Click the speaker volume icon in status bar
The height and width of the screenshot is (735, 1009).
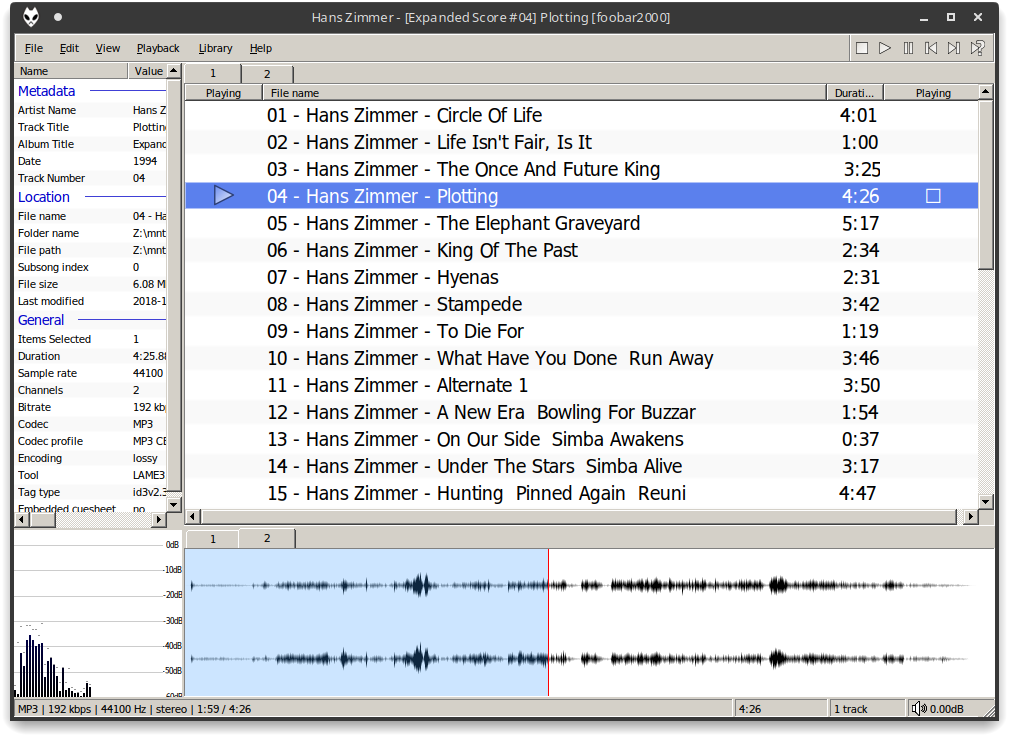[x=919, y=709]
